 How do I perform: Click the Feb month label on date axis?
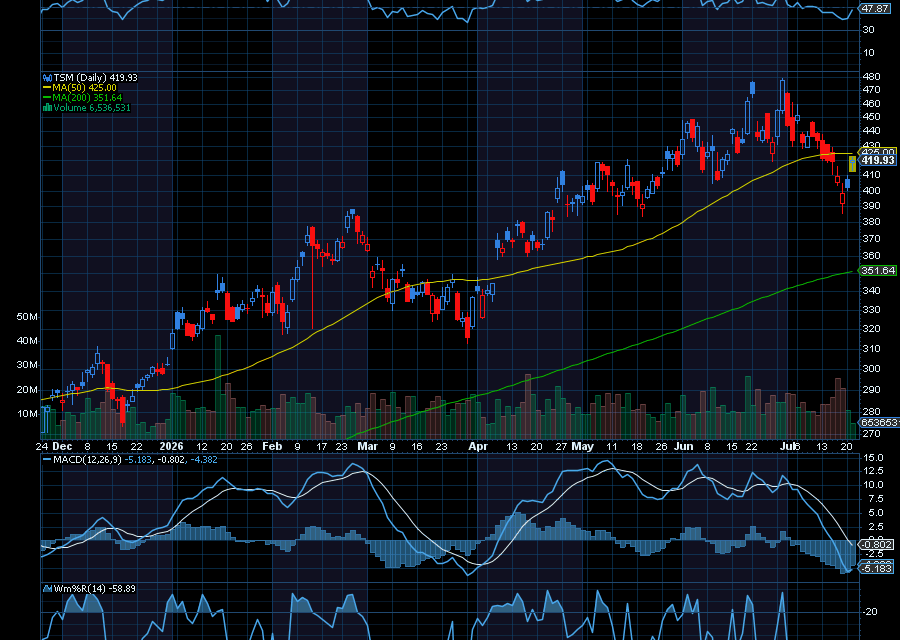272,446
